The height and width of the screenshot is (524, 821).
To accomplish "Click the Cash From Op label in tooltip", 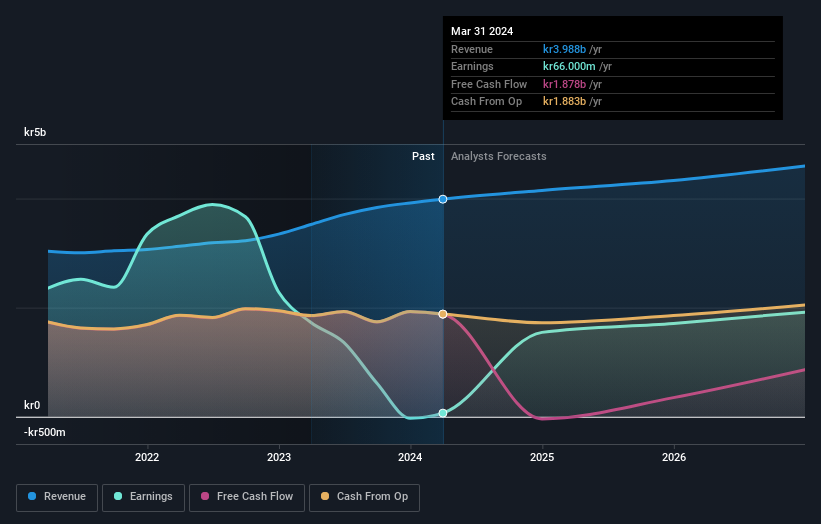I will click(486, 102).
